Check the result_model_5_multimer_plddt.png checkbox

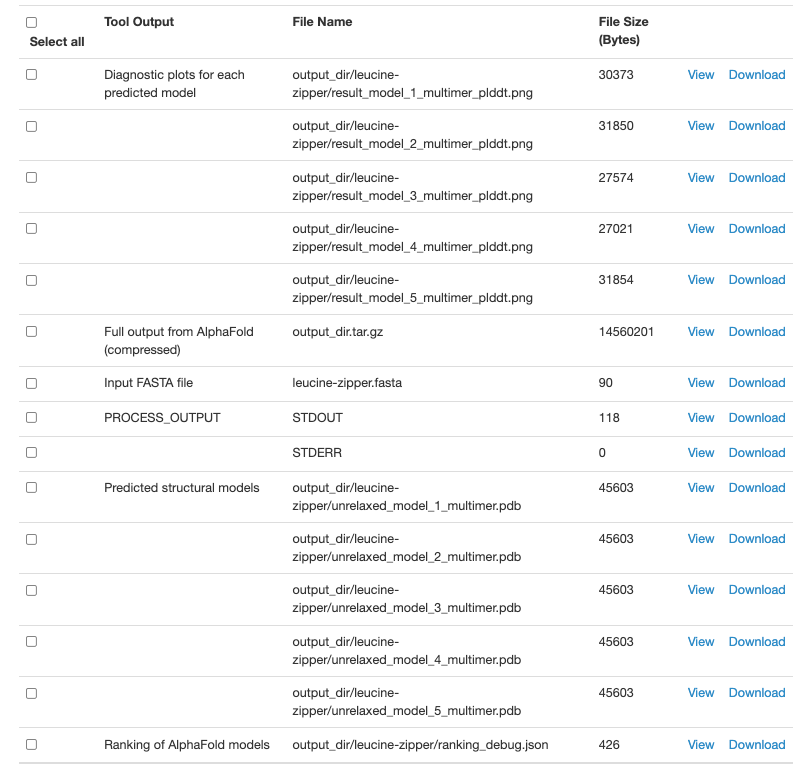point(31,280)
